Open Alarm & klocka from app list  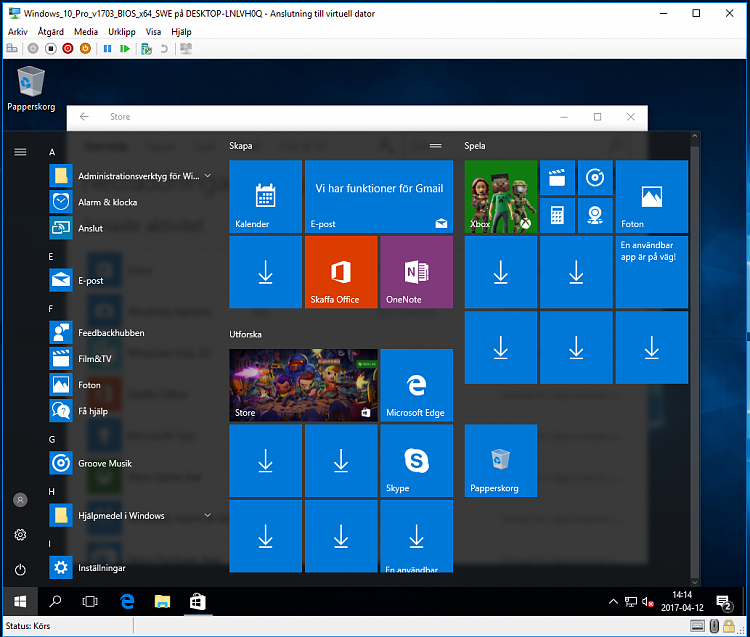click(132, 202)
